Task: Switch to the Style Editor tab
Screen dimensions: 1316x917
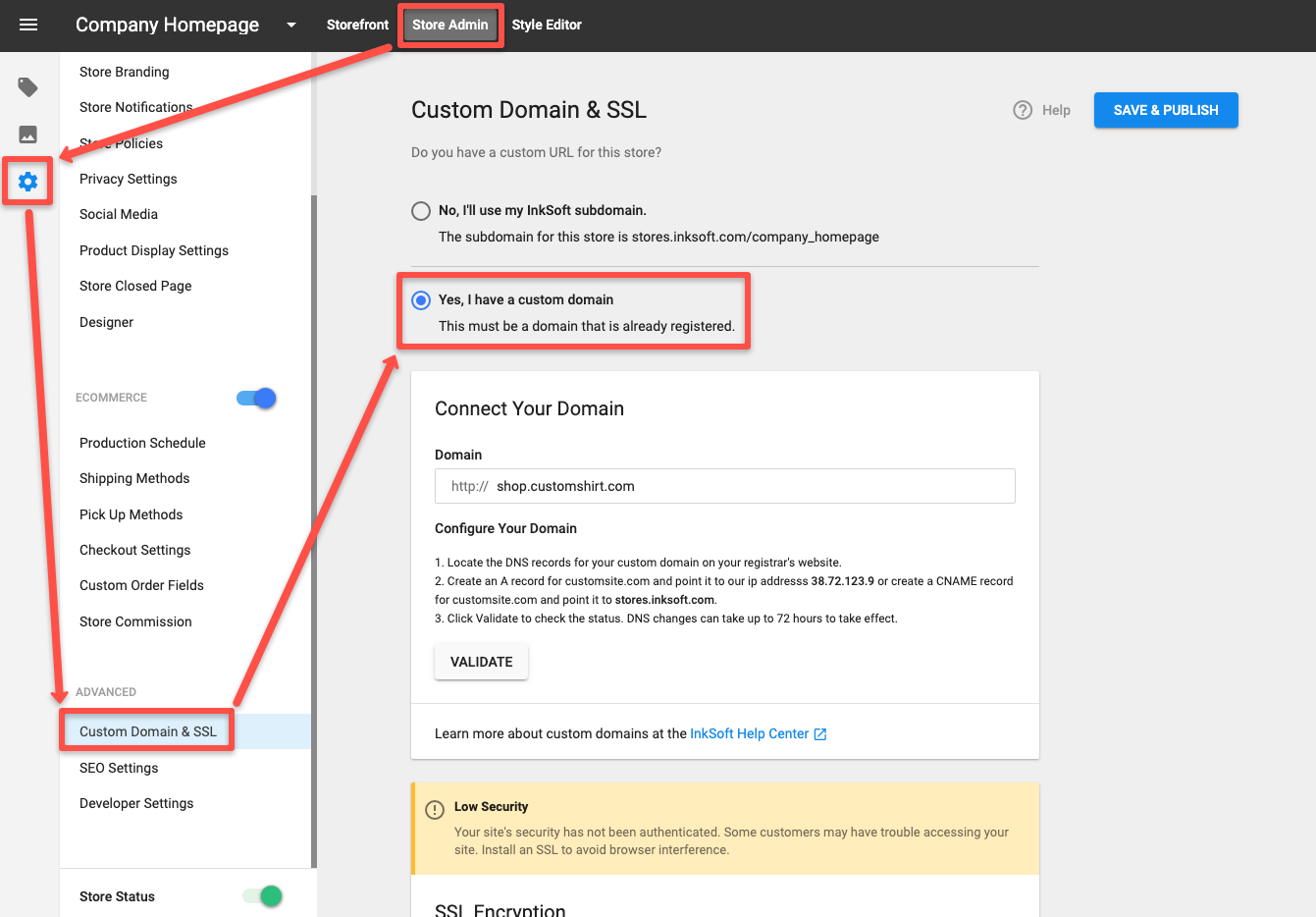Action: [x=547, y=25]
